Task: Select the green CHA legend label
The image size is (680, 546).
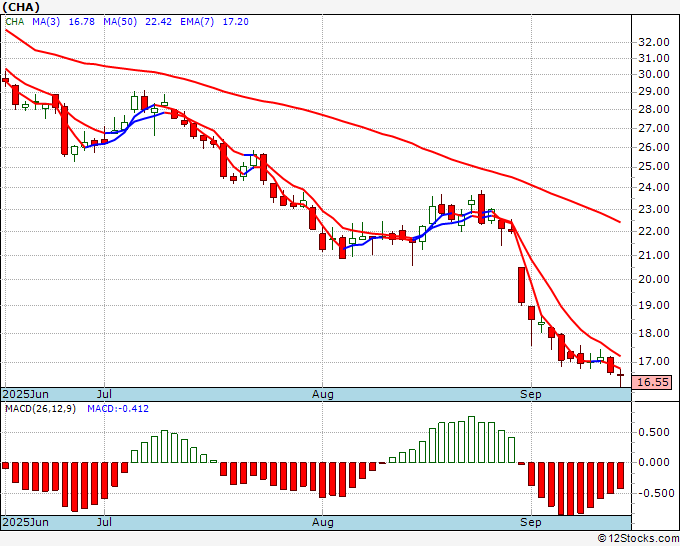Action: tap(15, 22)
